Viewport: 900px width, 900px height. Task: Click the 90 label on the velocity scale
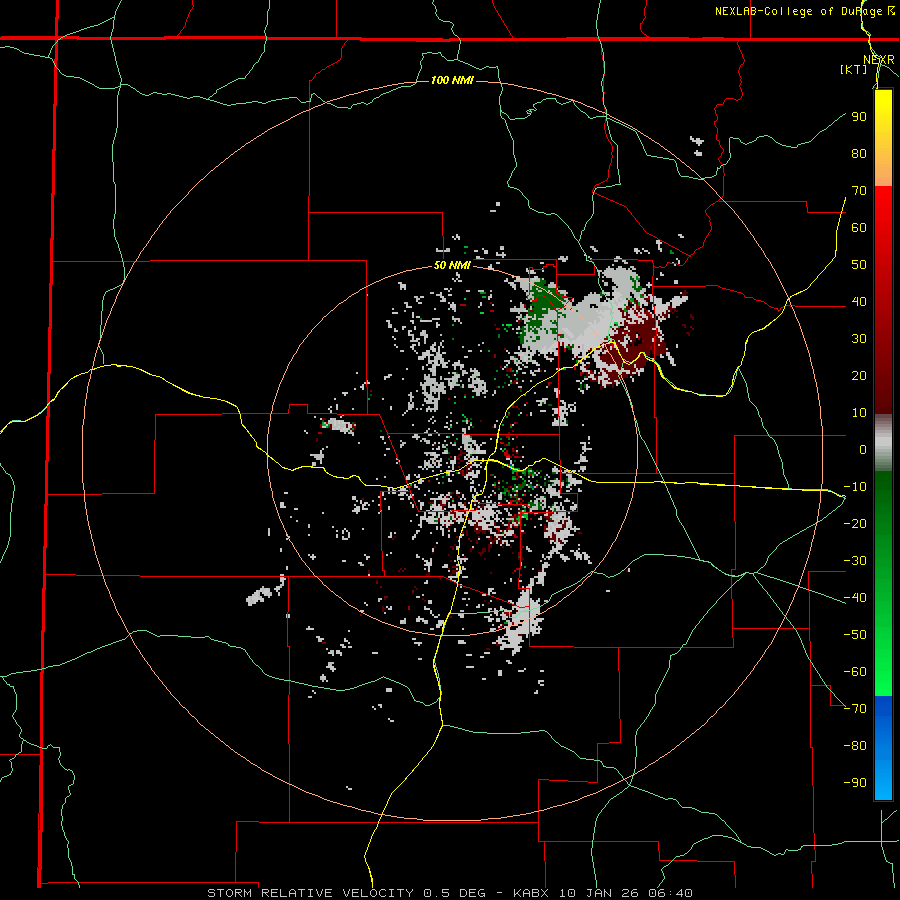[x=859, y=117]
